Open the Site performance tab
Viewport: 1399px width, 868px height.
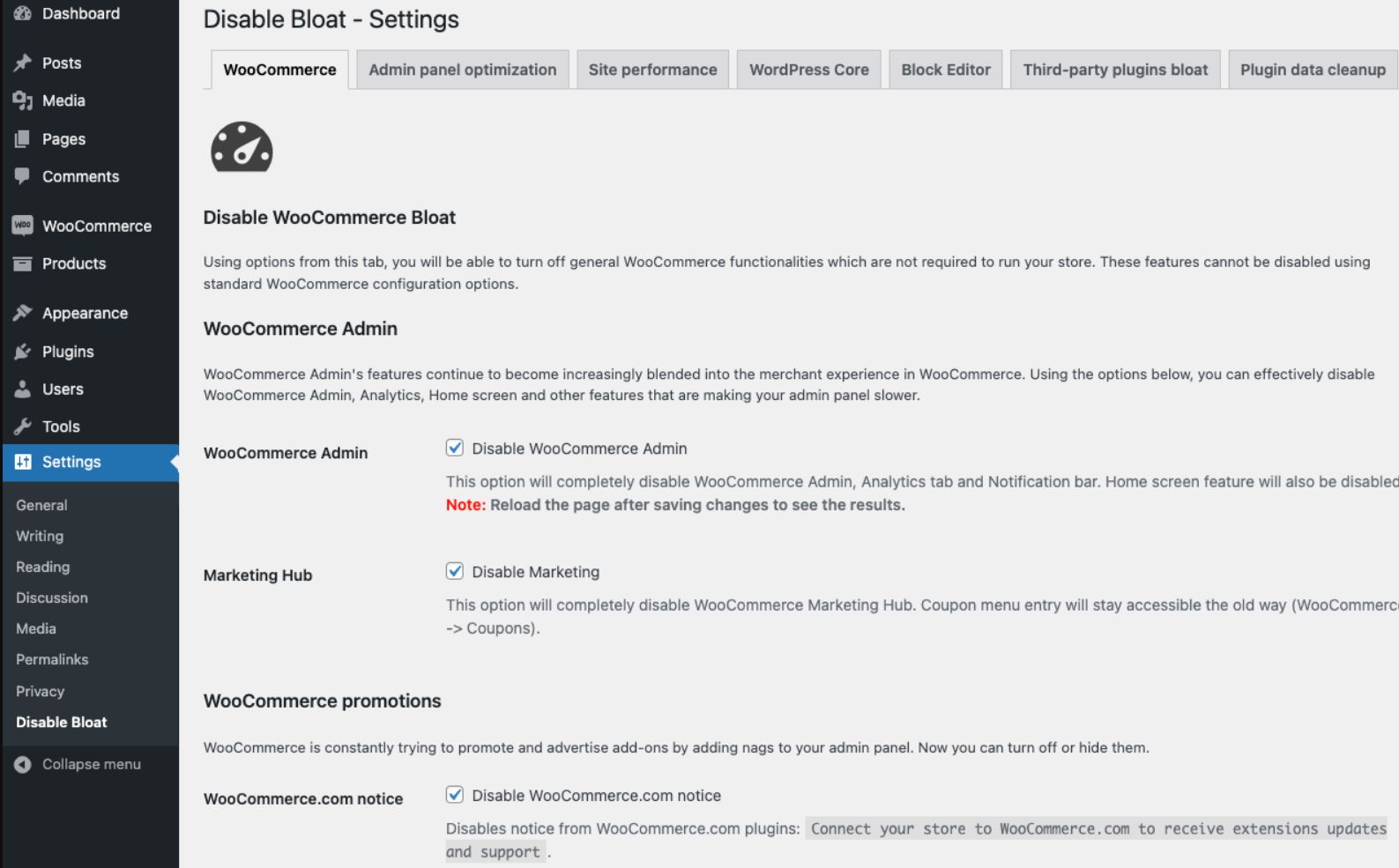[x=652, y=70]
